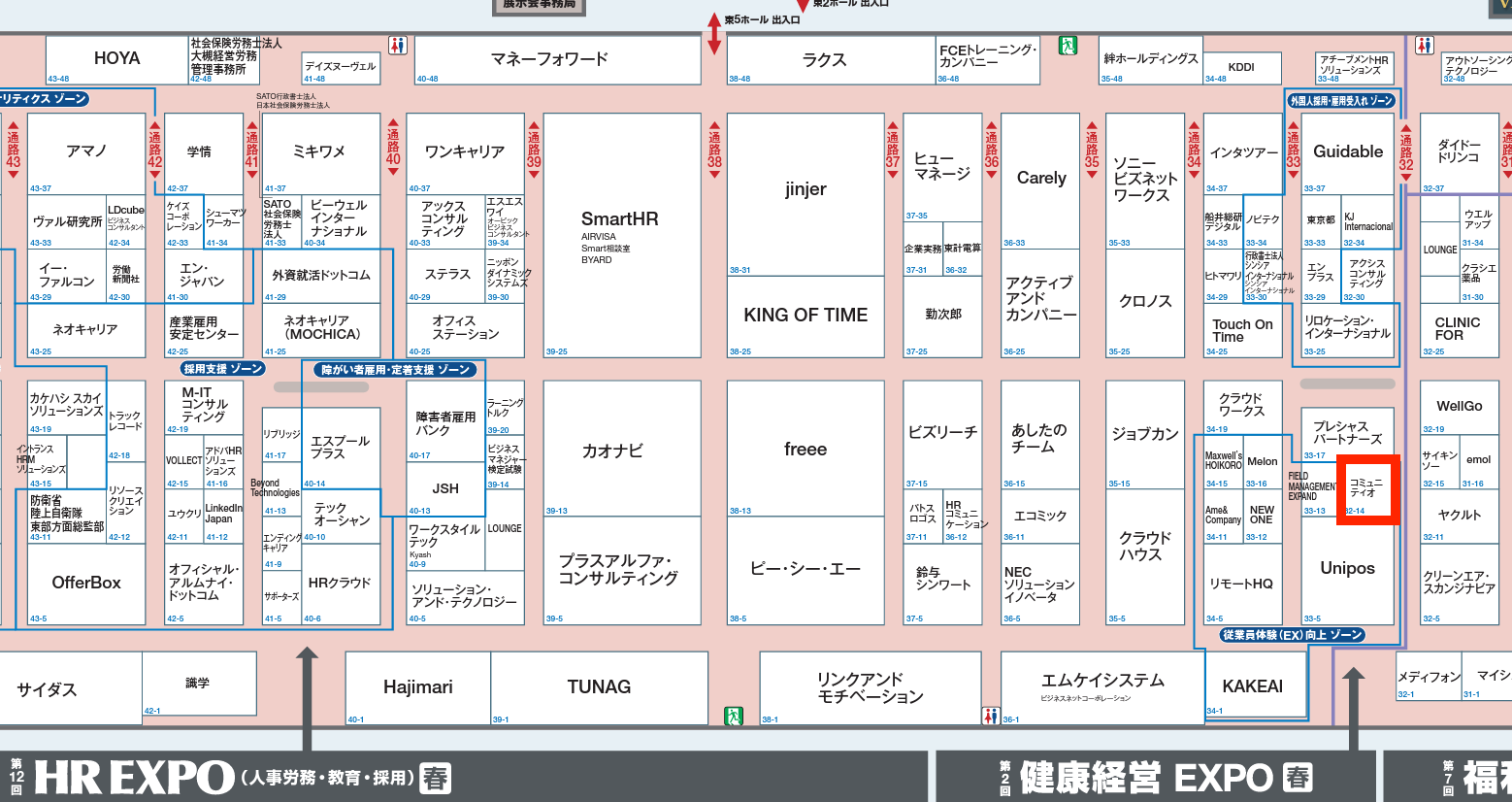1512x802 pixels.
Task: Click the 外国人採用・雇用受入れゾーン label
Action: coord(1342,101)
